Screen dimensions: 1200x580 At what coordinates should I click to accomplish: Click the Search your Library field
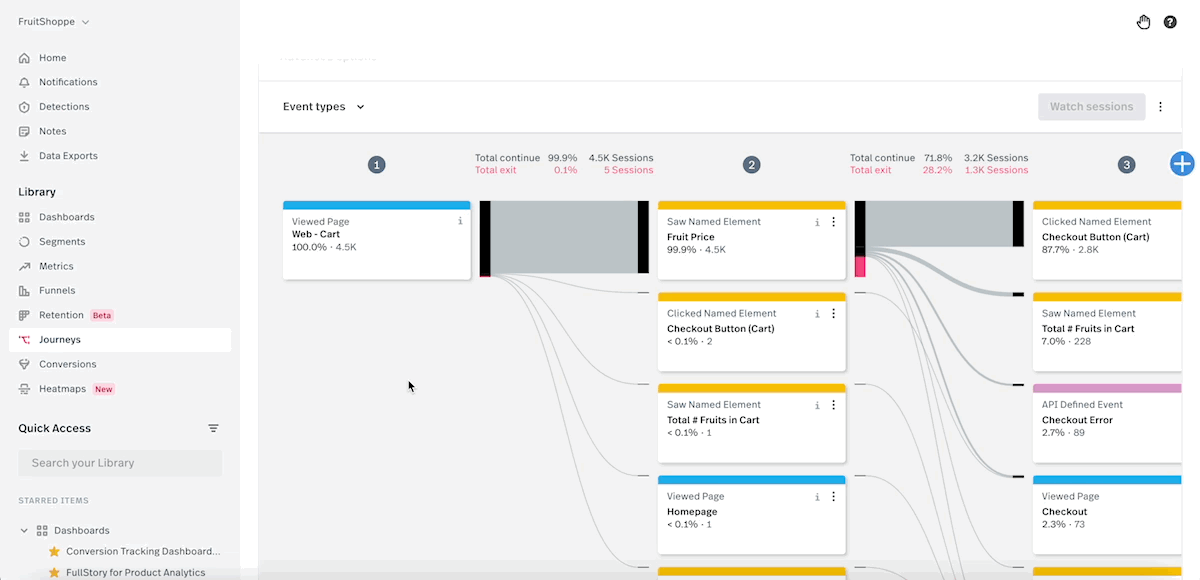click(x=120, y=463)
